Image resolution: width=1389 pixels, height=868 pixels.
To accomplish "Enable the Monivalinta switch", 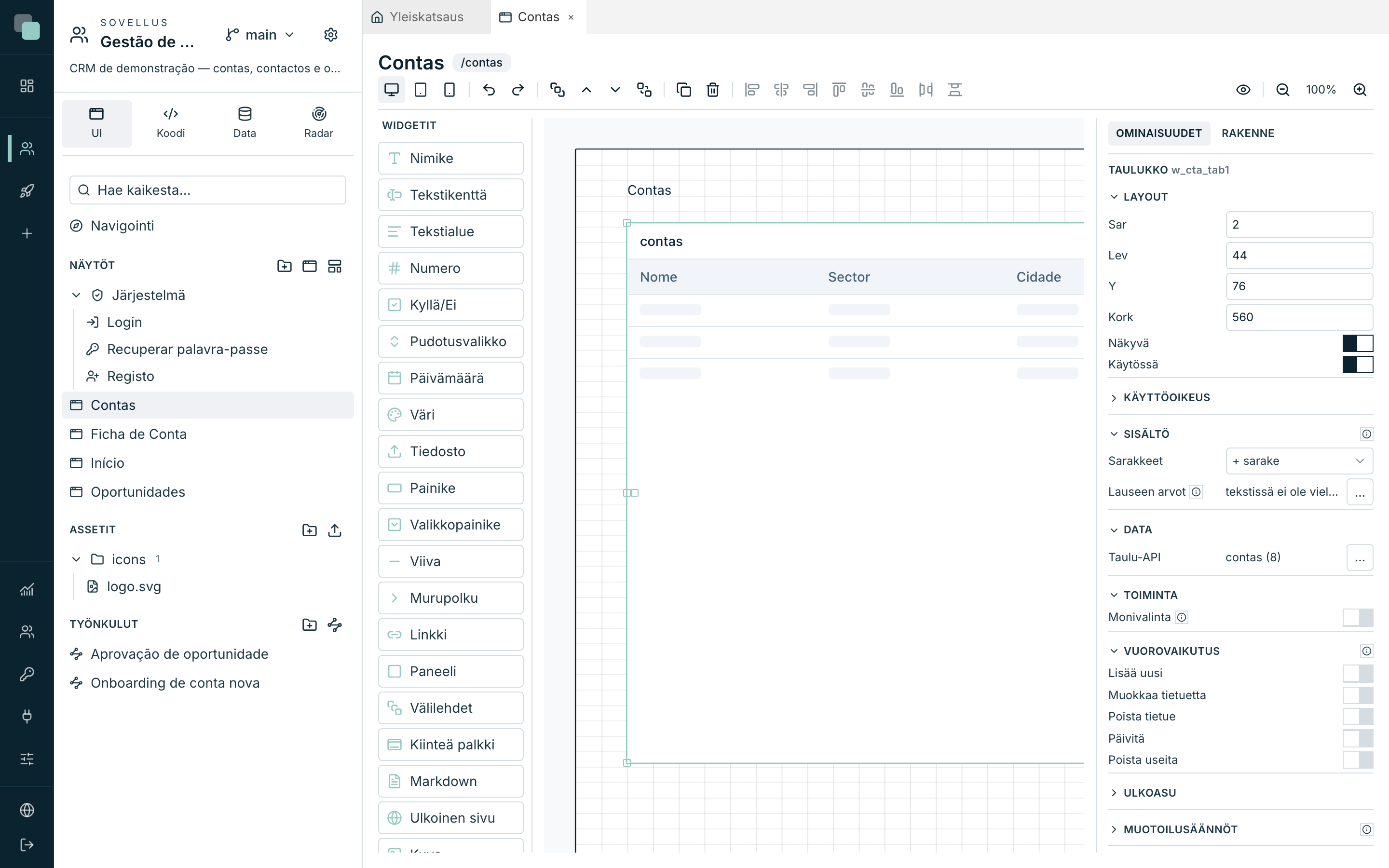I will (x=1358, y=617).
